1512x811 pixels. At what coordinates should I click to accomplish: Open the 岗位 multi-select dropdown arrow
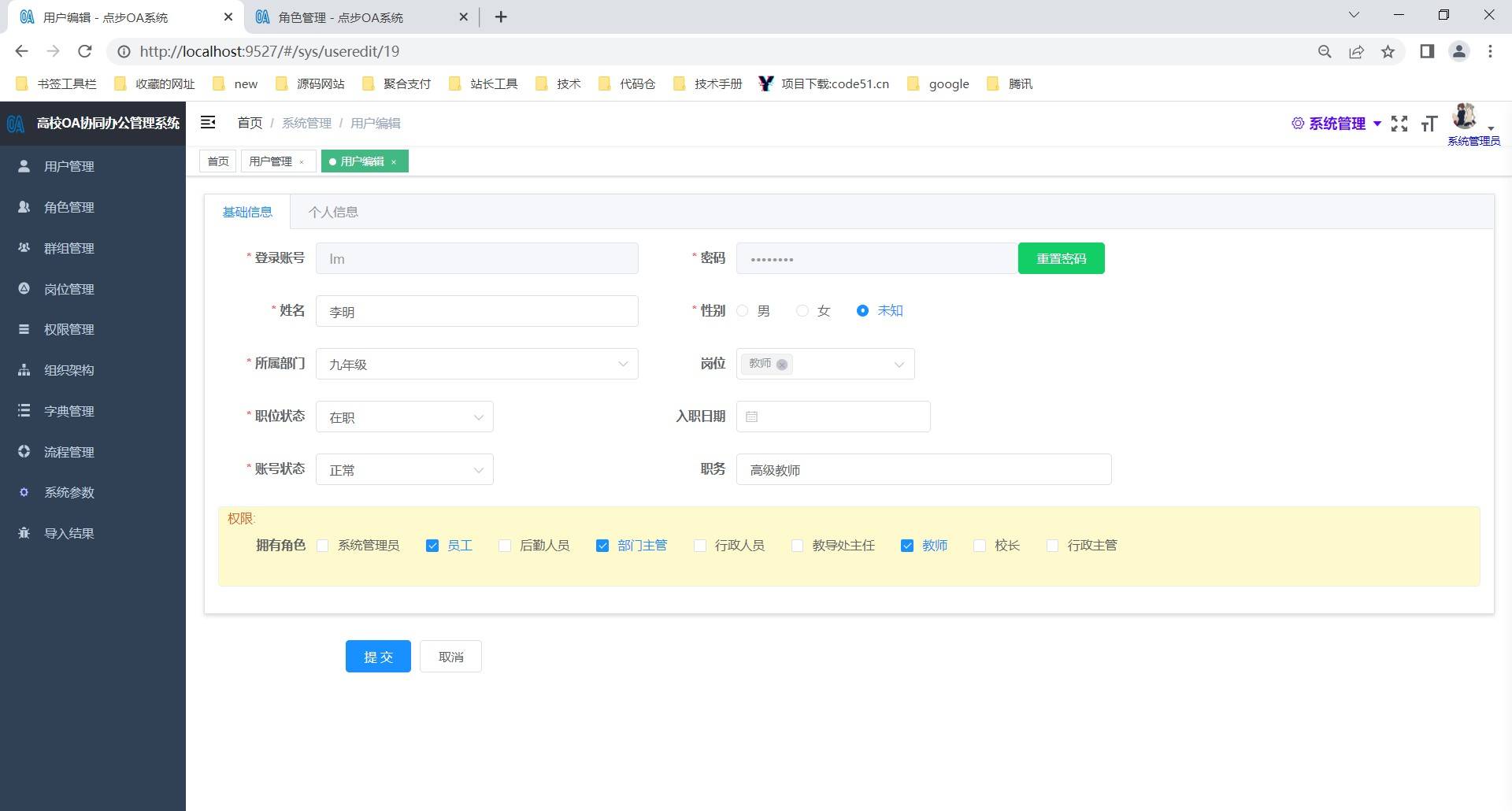(899, 364)
